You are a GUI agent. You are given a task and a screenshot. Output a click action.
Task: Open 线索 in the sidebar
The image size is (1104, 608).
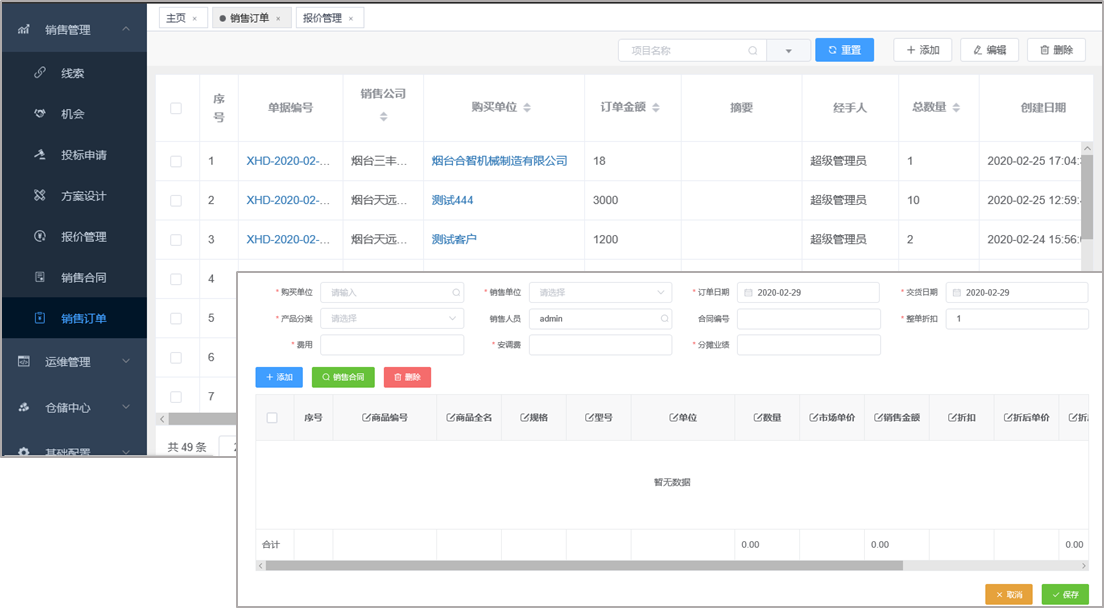click(x=72, y=73)
